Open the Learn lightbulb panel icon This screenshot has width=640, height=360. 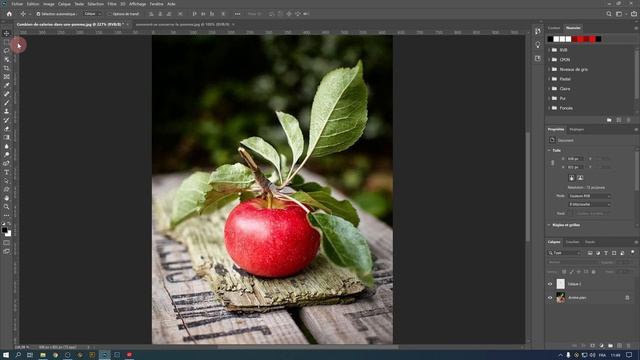[x=538, y=45]
